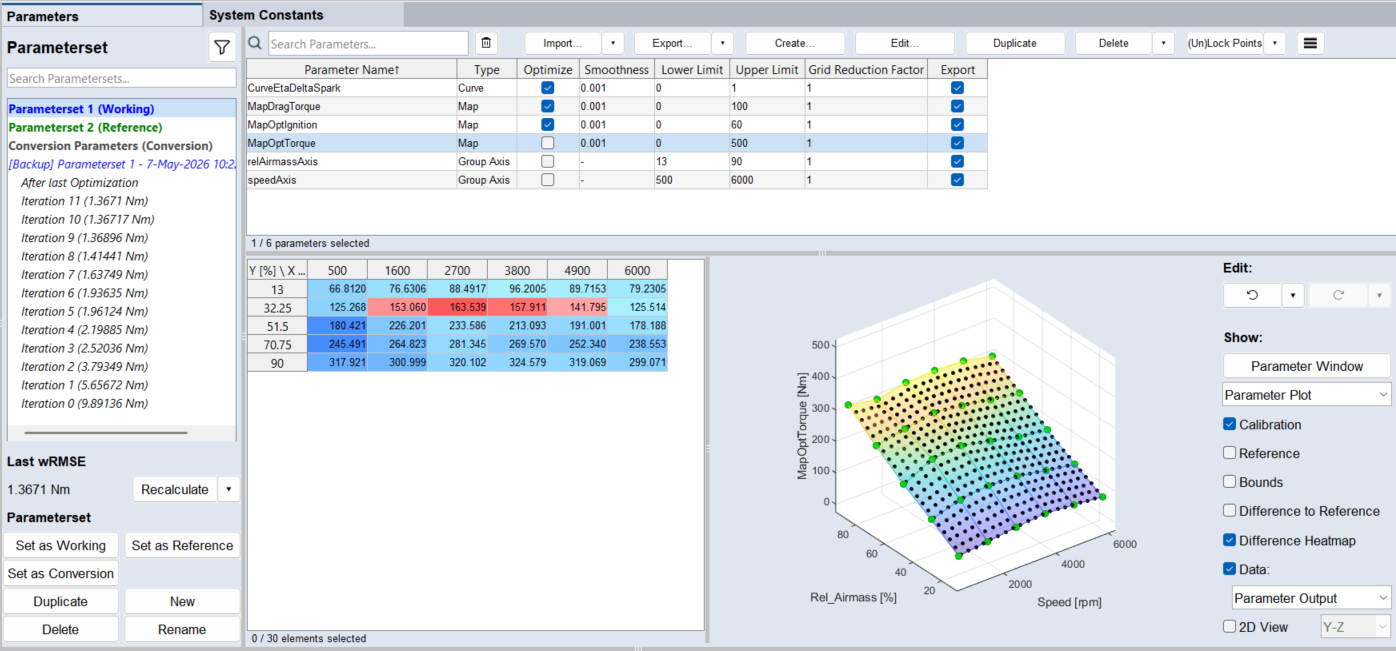
Task: Expand the undo history dropdown arrow
Action: [x=1292, y=295]
